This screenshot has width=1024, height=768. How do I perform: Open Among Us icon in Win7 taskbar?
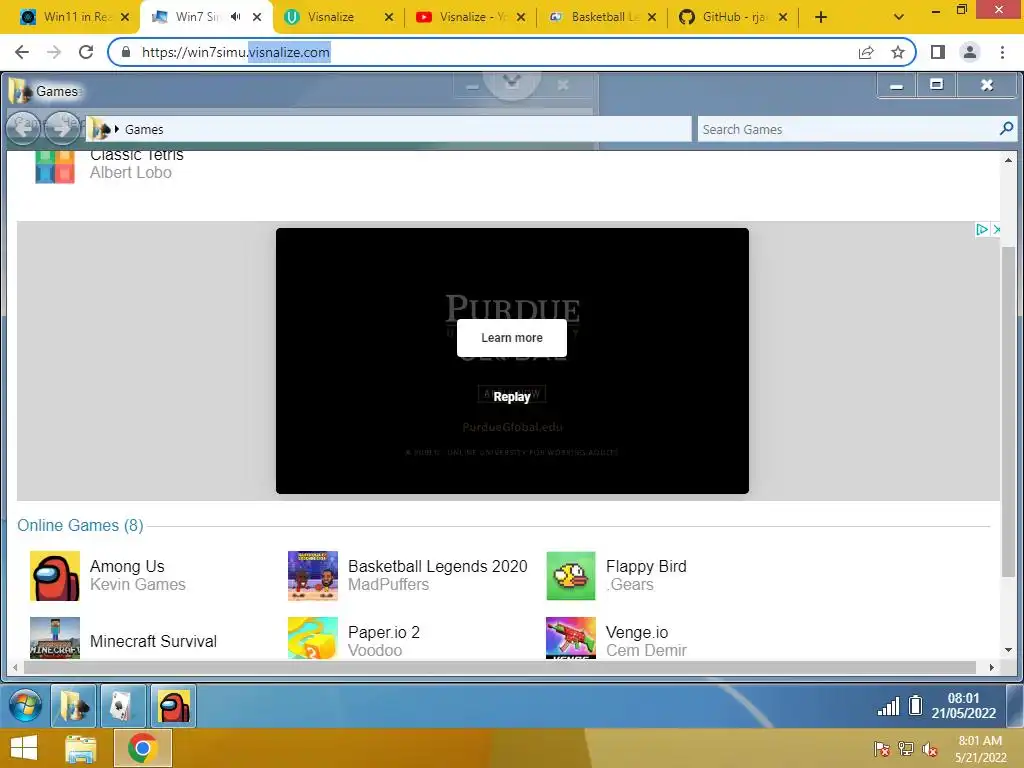pos(173,706)
